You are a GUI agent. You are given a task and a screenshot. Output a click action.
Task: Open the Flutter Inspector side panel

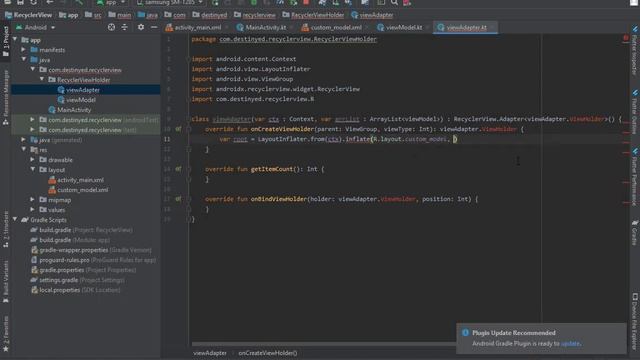(x=635, y=51)
